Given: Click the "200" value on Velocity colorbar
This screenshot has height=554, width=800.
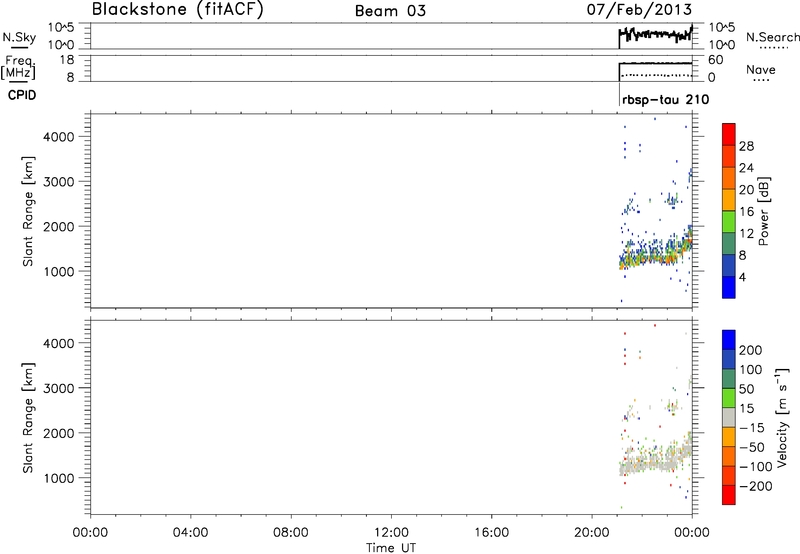Looking at the screenshot, I should [x=751, y=350].
